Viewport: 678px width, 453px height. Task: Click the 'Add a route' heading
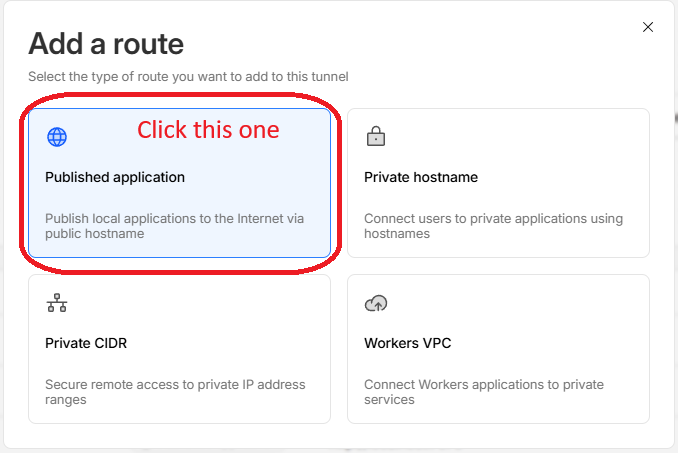point(106,44)
